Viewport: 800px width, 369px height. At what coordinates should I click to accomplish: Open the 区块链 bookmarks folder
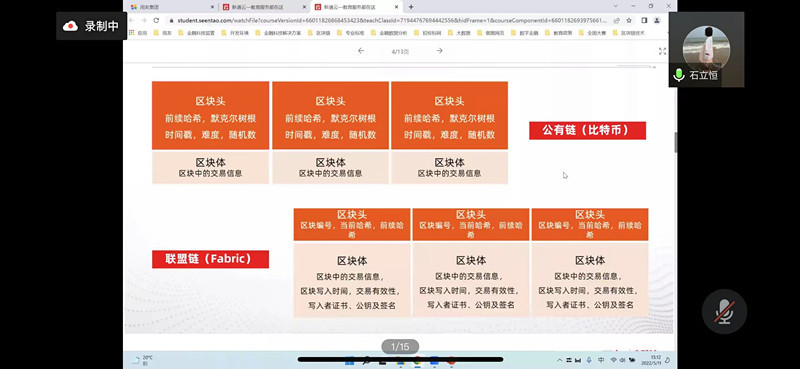(320, 33)
